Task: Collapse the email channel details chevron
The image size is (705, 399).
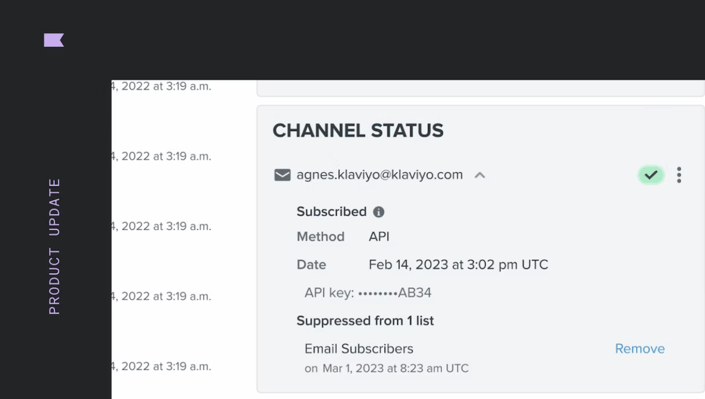Action: click(x=480, y=175)
